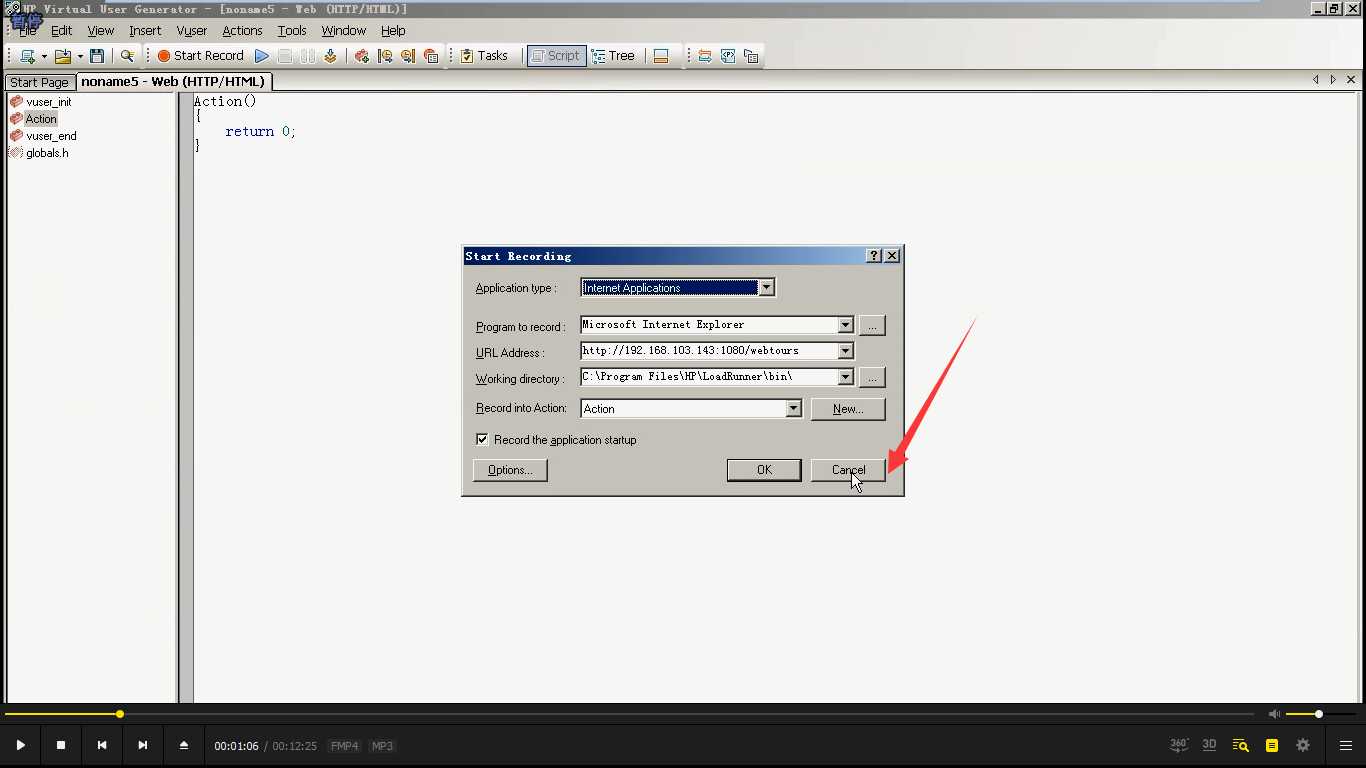Click the New... action button
This screenshot has width=1366, height=768.
click(x=848, y=409)
